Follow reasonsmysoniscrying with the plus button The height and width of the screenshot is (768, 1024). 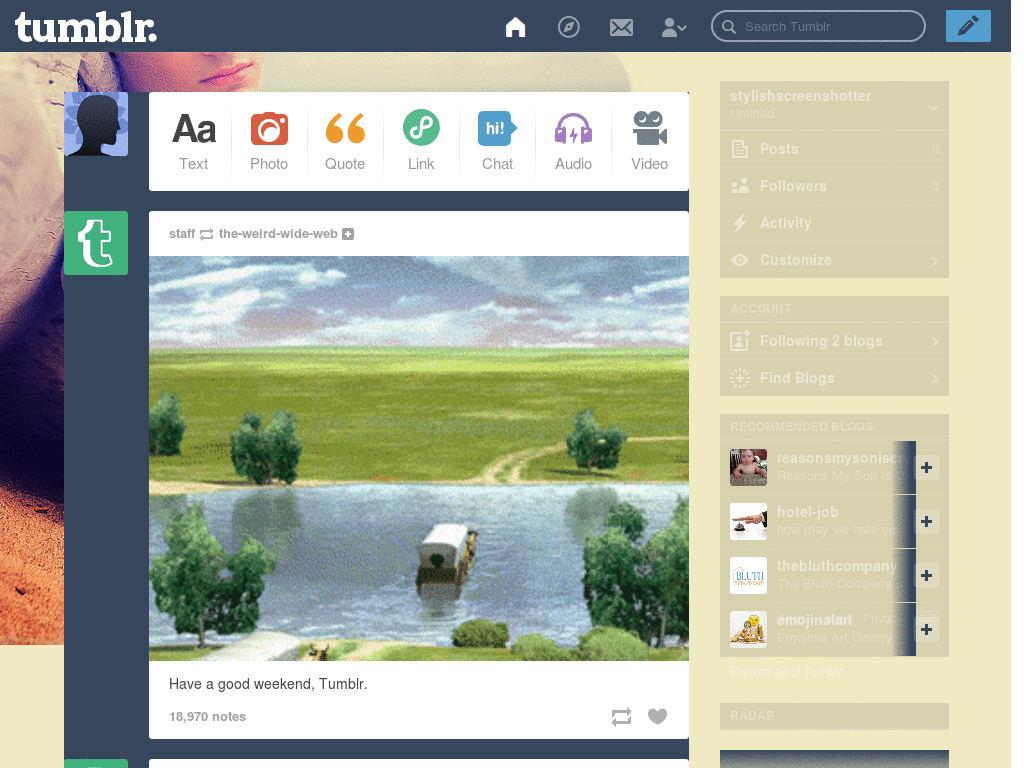tap(926, 468)
